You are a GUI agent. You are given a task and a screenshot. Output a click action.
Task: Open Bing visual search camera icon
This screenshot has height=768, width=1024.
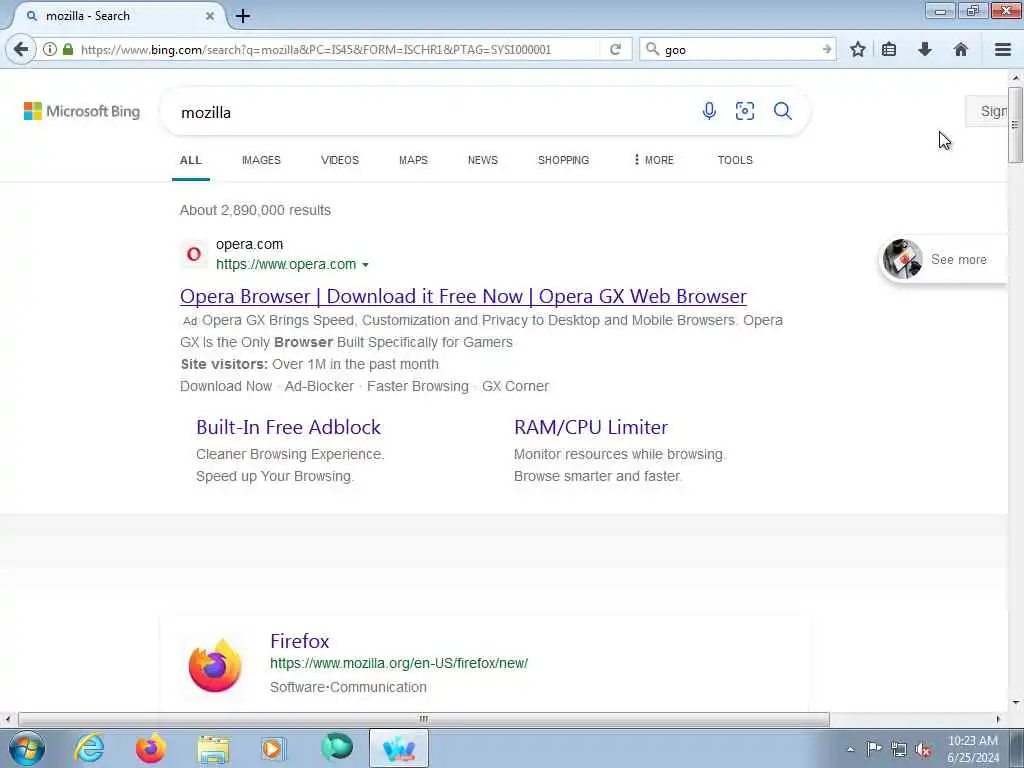tap(745, 111)
